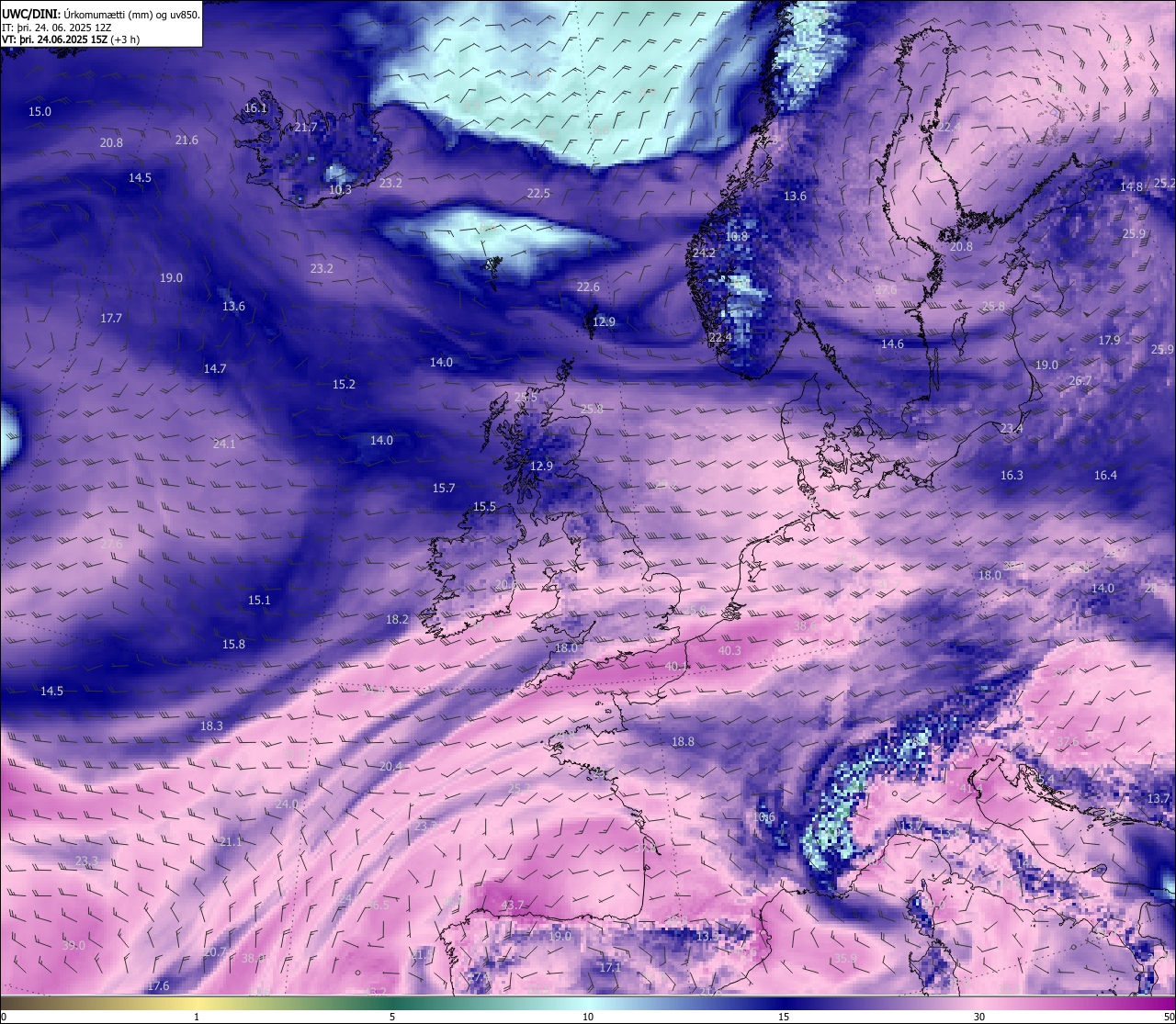
Task: Click the 22.4 label over southern Norway
Action: tap(720, 338)
